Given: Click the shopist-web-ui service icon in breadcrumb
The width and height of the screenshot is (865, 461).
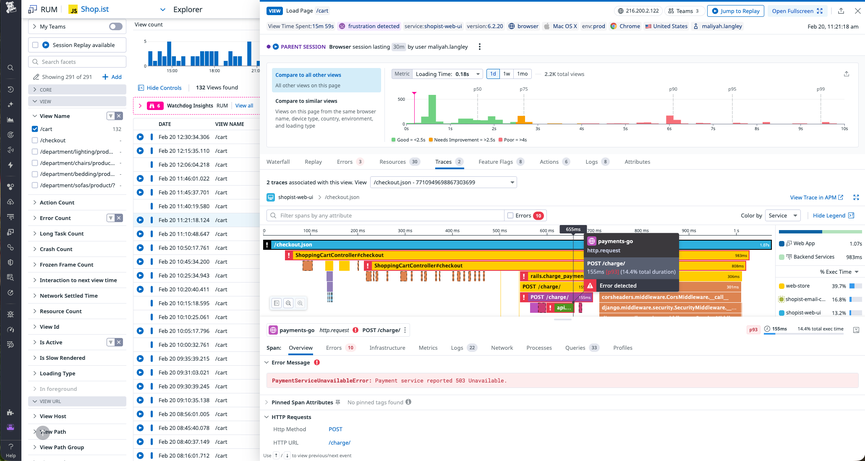Looking at the screenshot, I should point(270,197).
